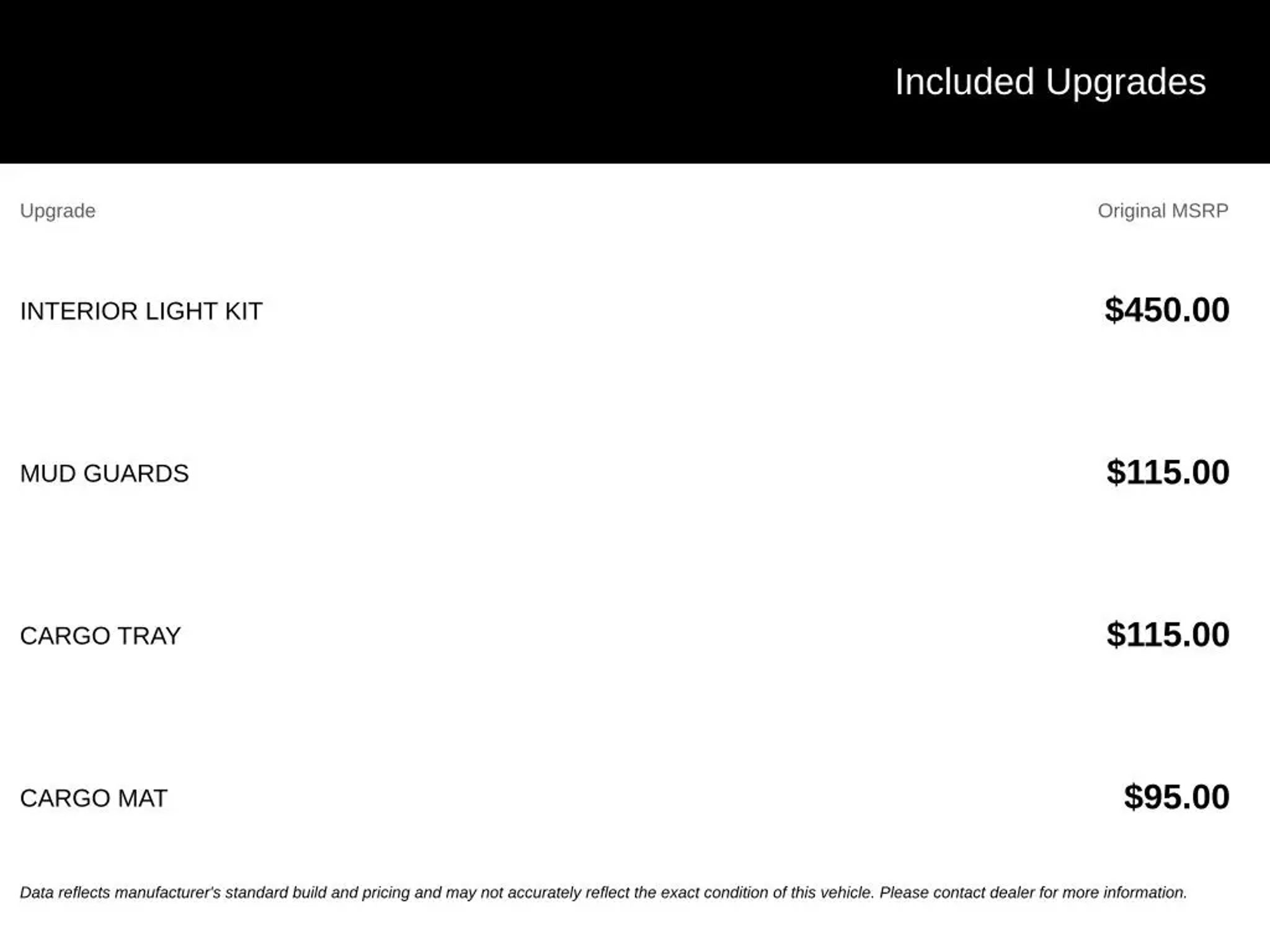Click the word TRAY in third row
Screen dimensions: 1270x952
click(149, 636)
